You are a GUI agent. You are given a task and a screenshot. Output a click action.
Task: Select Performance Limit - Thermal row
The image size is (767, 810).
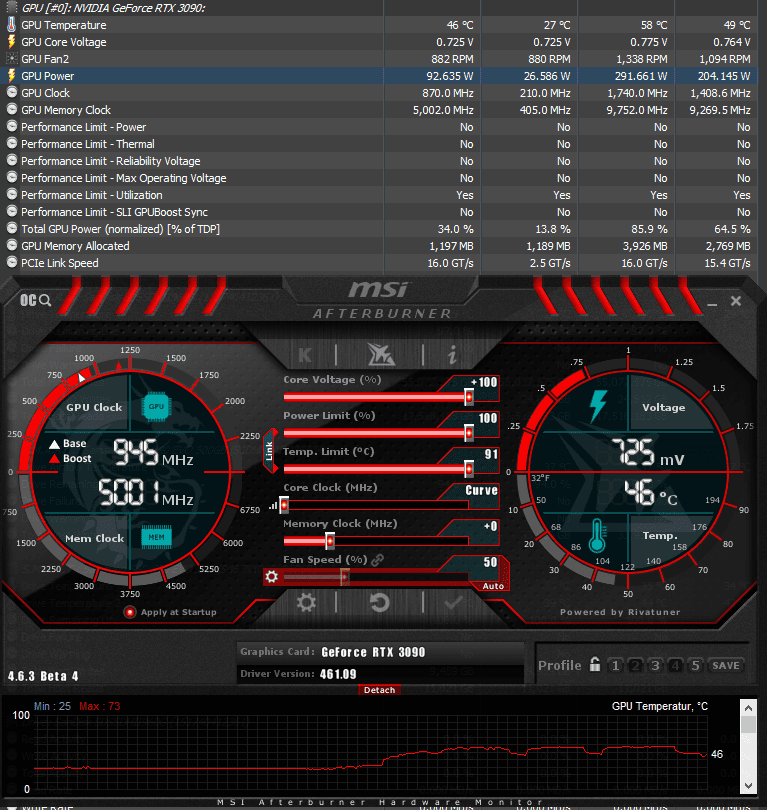[x=380, y=144]
